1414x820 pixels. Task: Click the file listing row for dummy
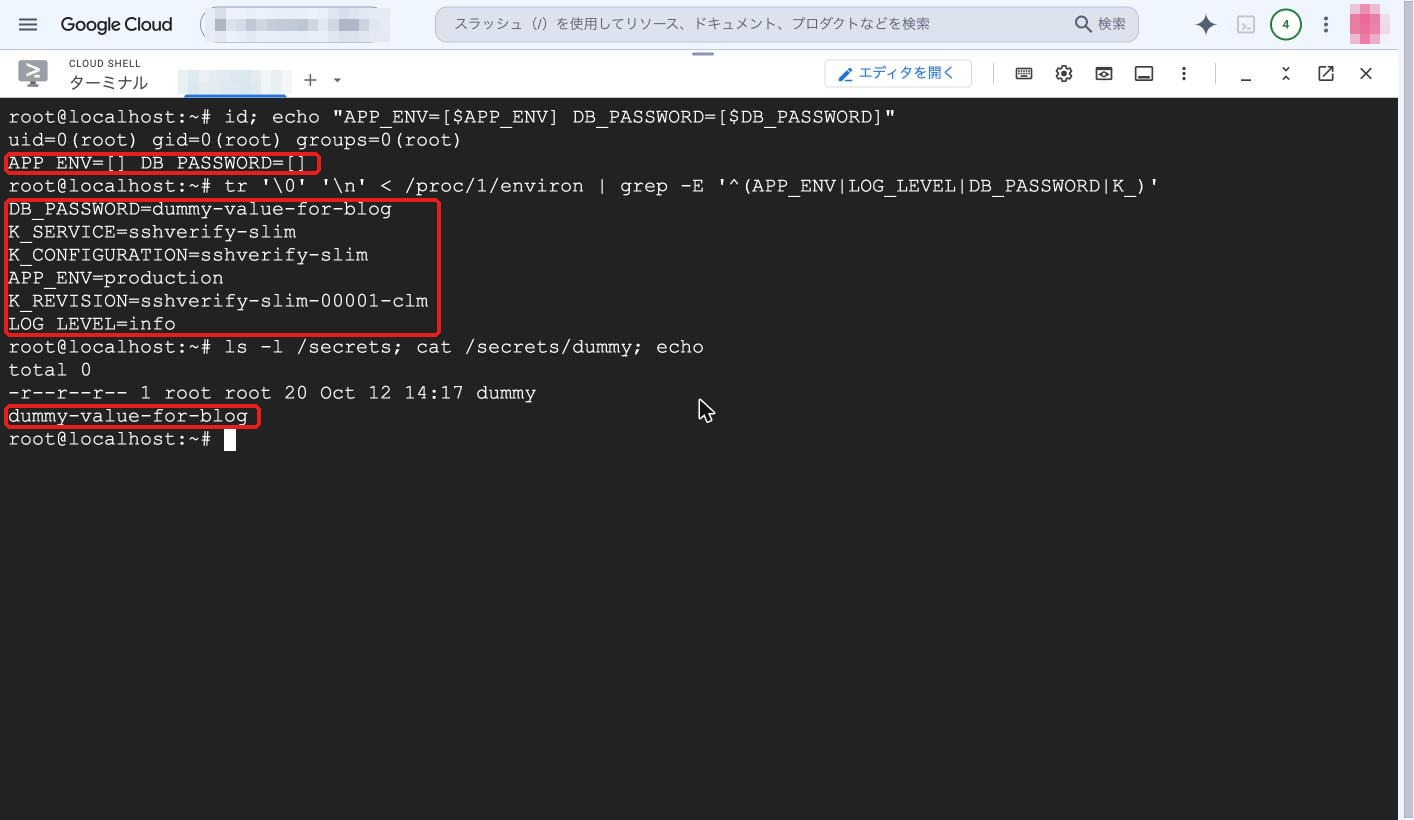(x=272, y=393)
